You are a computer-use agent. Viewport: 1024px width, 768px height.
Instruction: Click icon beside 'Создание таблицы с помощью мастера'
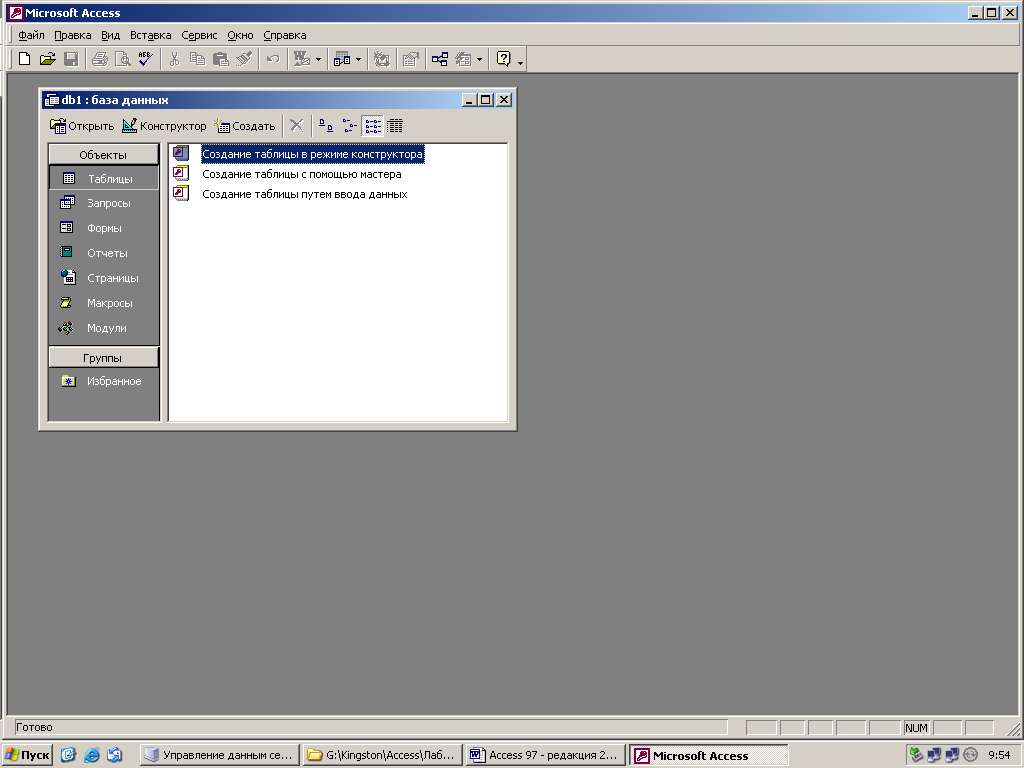pyautogui.click(x=181, y=173)
